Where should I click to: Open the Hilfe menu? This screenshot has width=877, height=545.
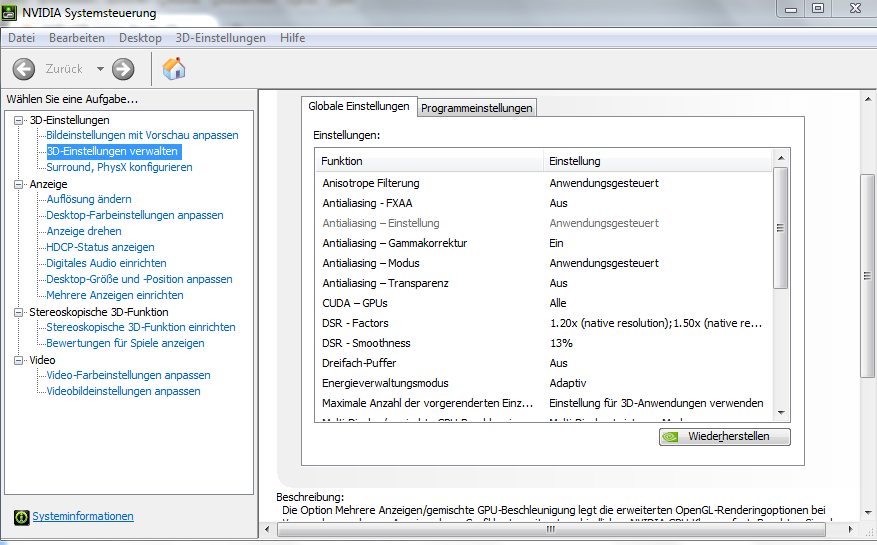[x=293, y=38]
